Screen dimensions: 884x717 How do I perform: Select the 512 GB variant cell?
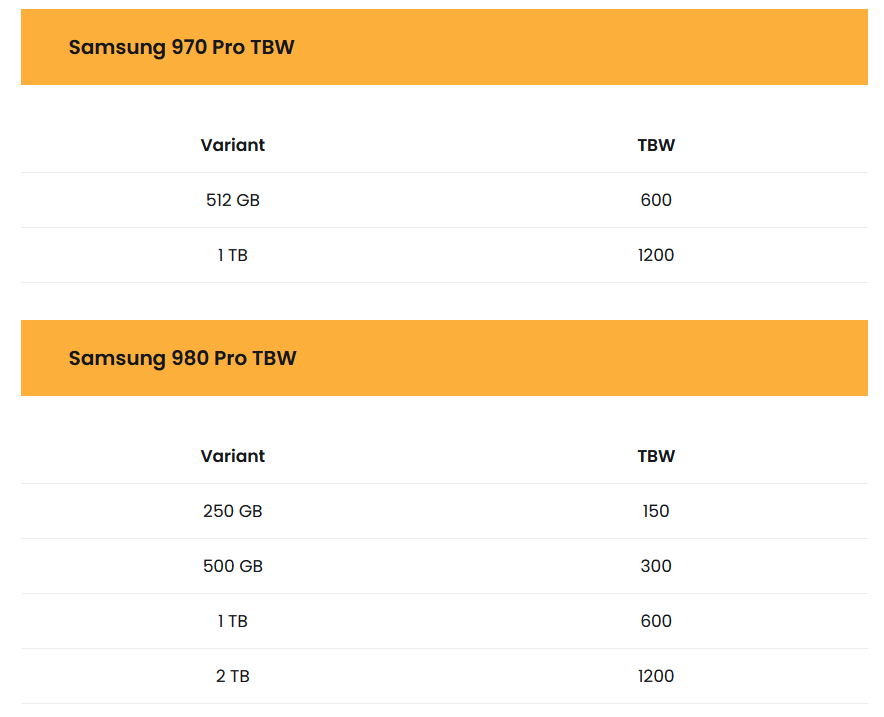pos(232,200)
